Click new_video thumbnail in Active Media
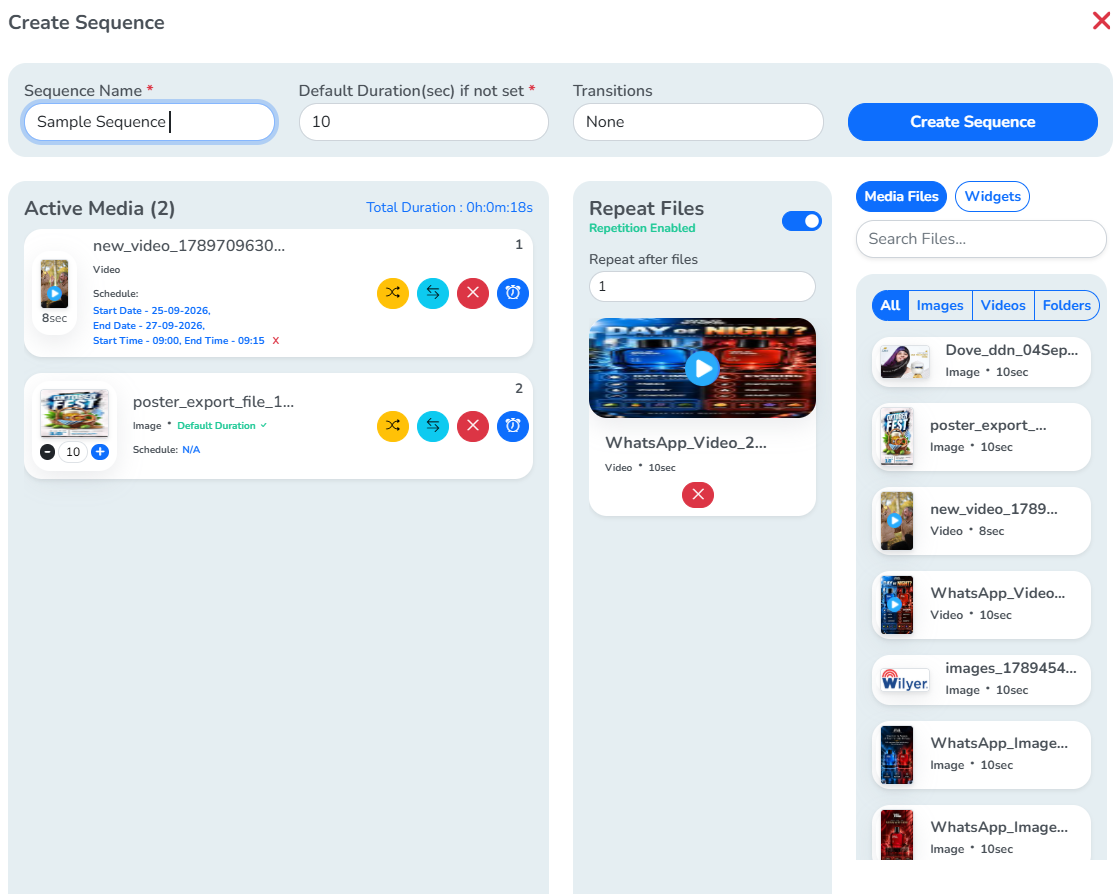The image size is (1114, 894). [x=54, y=284]
